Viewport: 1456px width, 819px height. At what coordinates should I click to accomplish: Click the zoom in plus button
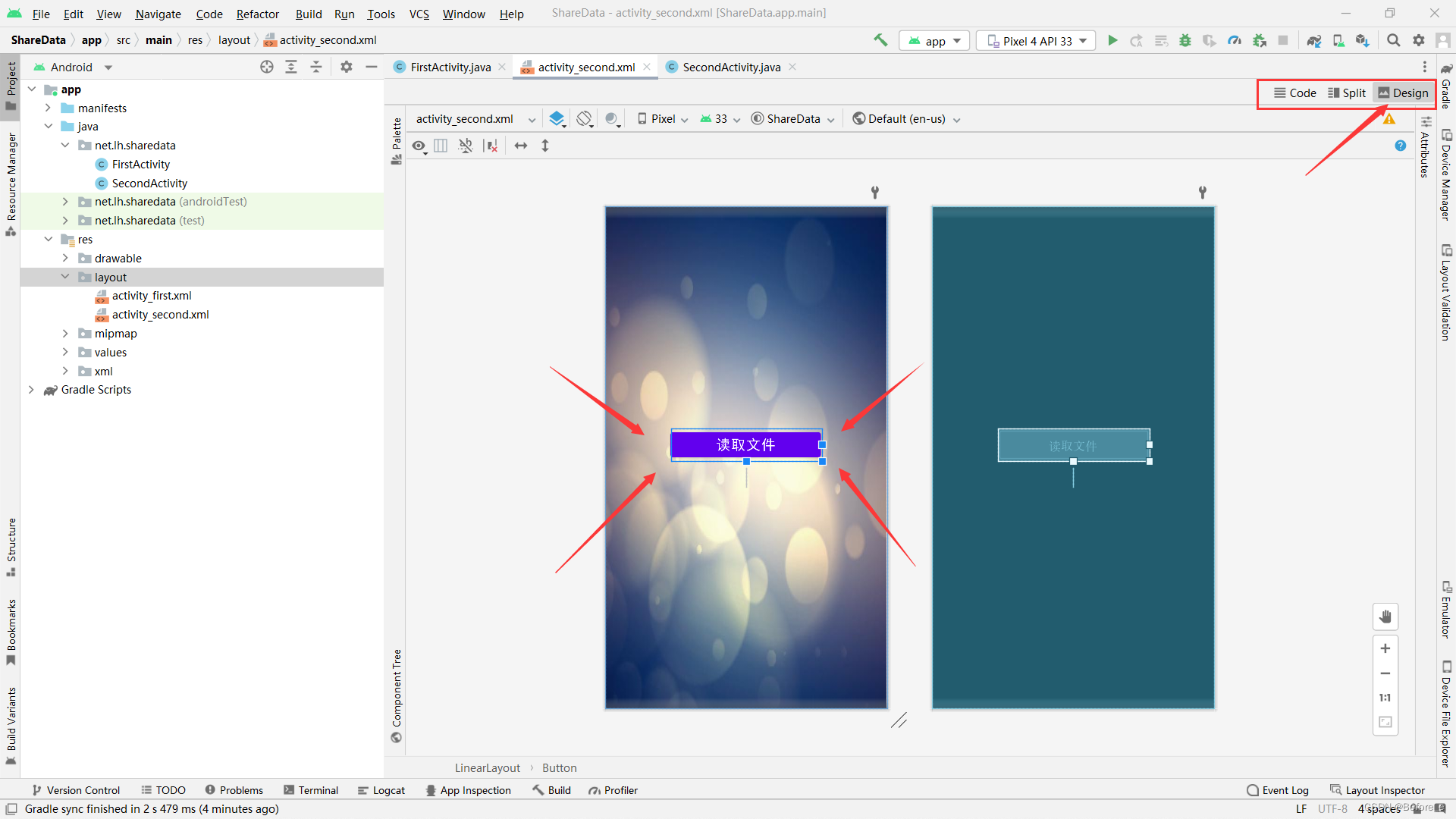point(1385,648)
